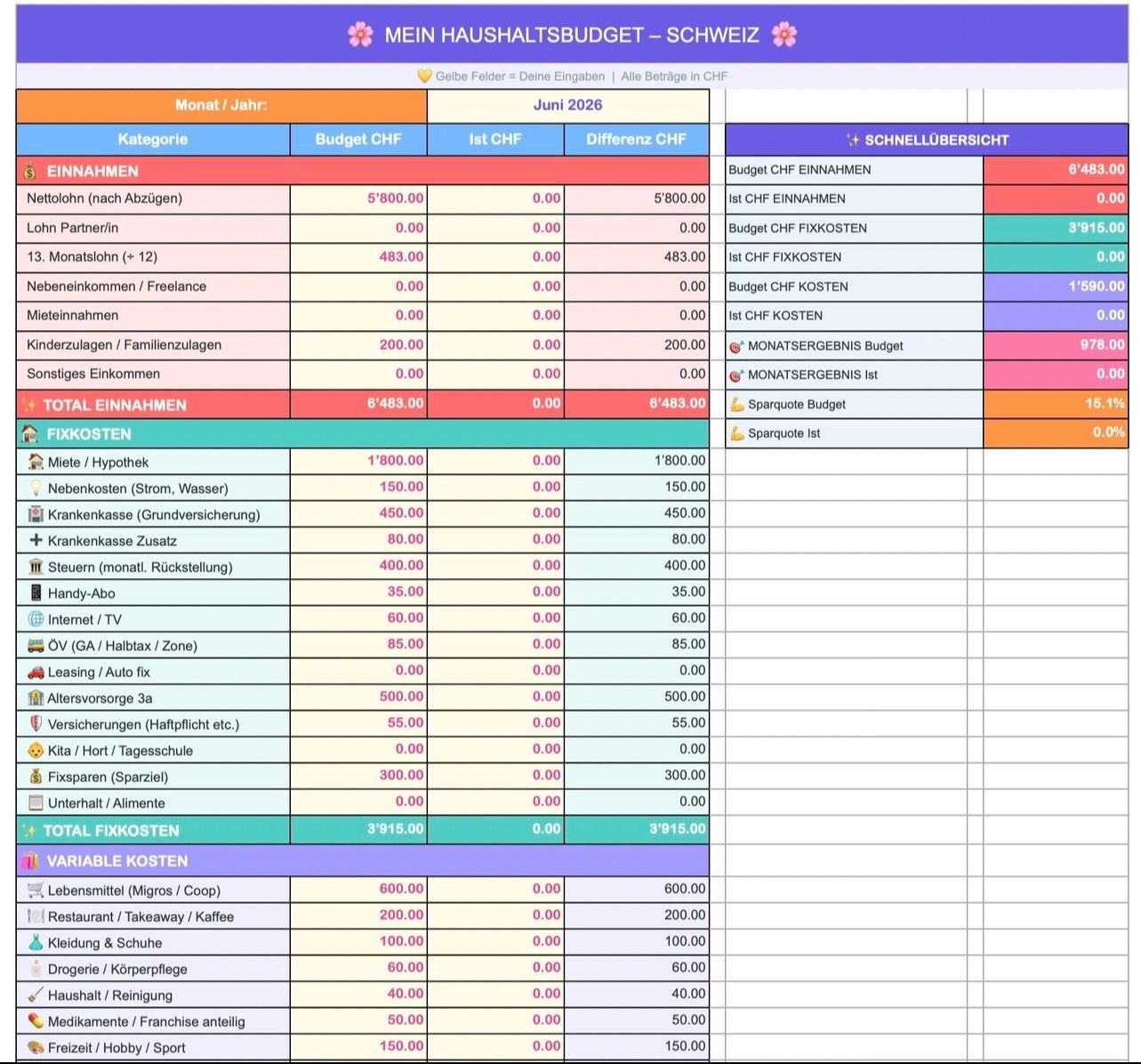Click the SCHNELLÜBERSICHT panel header

click(x=927, y=140)
